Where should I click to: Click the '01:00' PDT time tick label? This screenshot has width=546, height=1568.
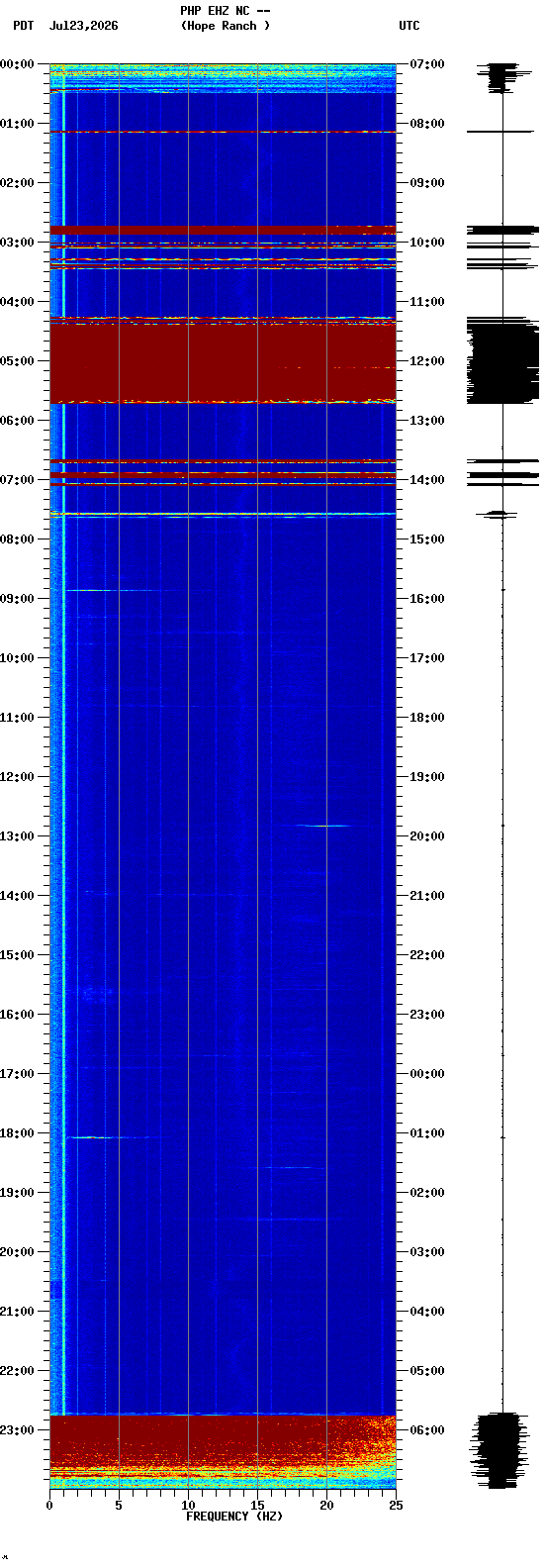point(17,124)
